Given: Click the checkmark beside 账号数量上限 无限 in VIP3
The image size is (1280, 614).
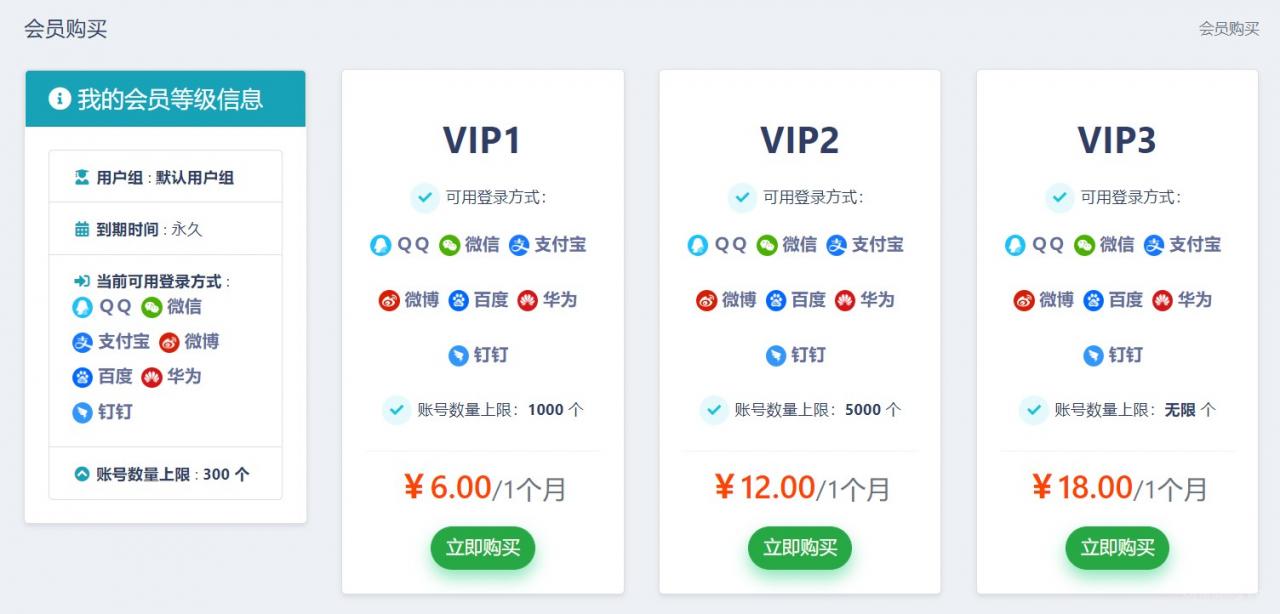Looking at the screenshot, I should click(x=1033, y=410).
